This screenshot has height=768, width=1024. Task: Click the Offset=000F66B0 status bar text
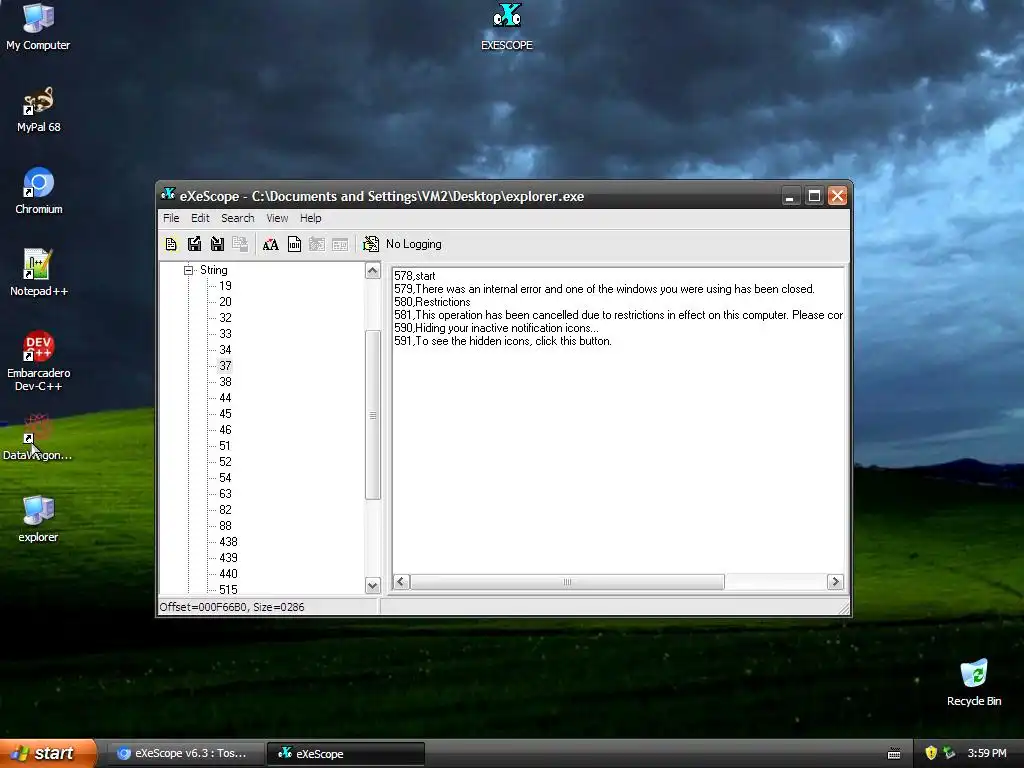(x=232, y=607)
